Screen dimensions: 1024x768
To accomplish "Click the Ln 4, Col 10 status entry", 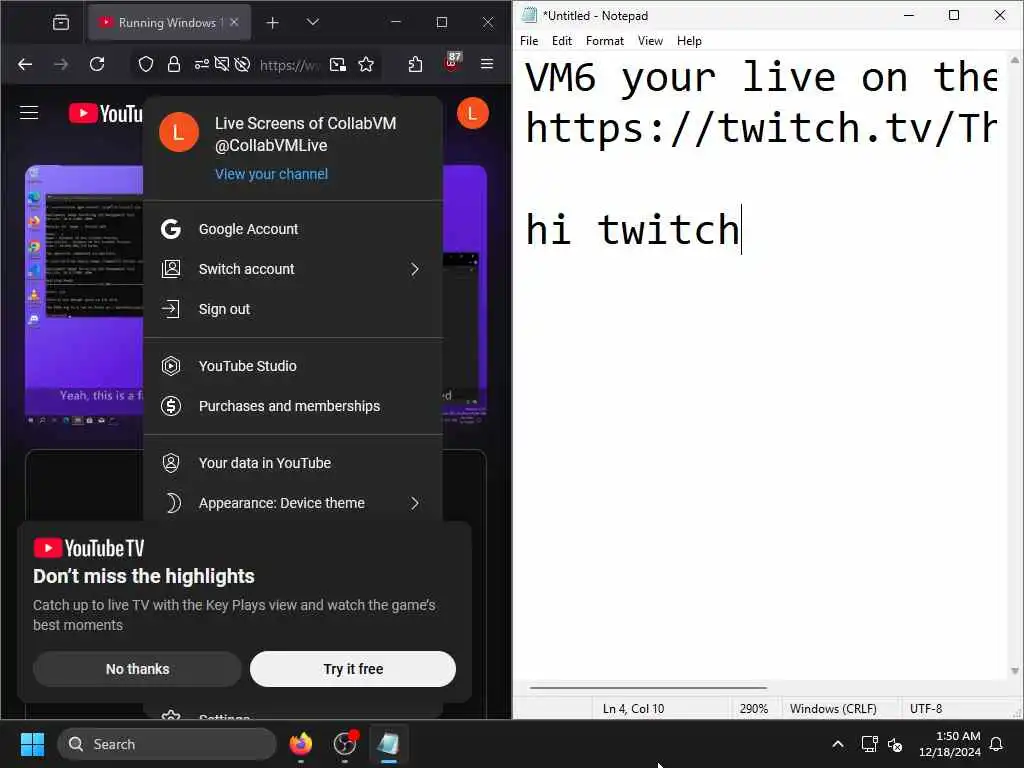I will pyautogui.click(x=633, y=709).
